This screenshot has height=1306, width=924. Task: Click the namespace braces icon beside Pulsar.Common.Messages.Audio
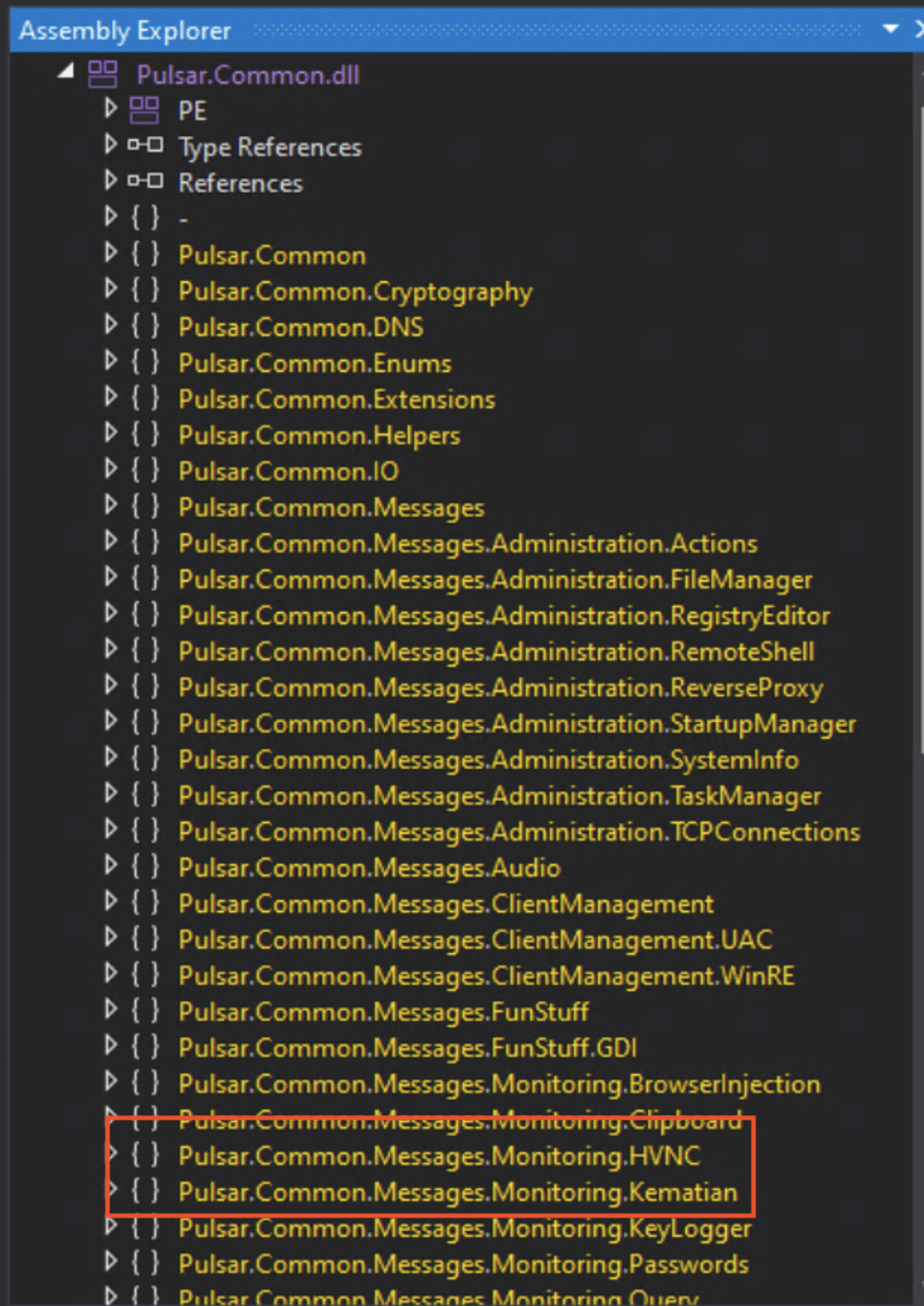click(x=145, y=867)
